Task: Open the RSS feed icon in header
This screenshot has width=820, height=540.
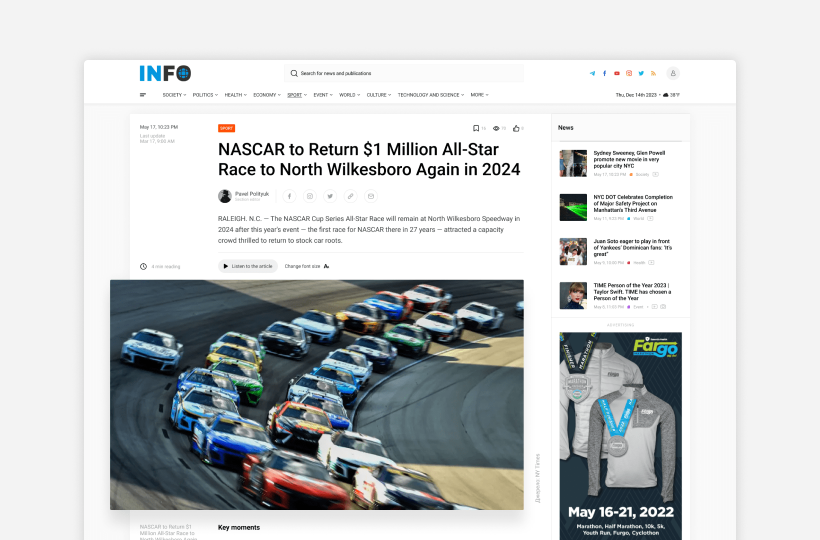Action: coord(653,73)
